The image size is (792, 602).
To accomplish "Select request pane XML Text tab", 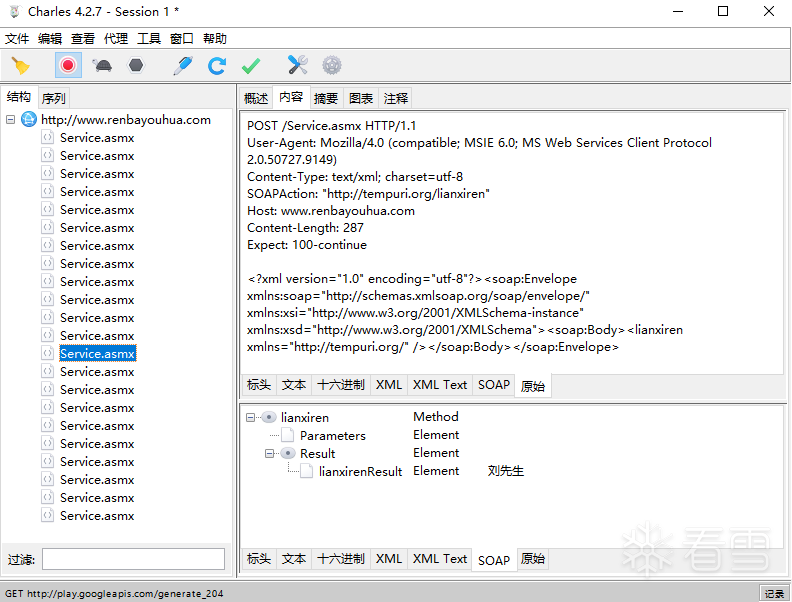I will click(x=440, y=385).
